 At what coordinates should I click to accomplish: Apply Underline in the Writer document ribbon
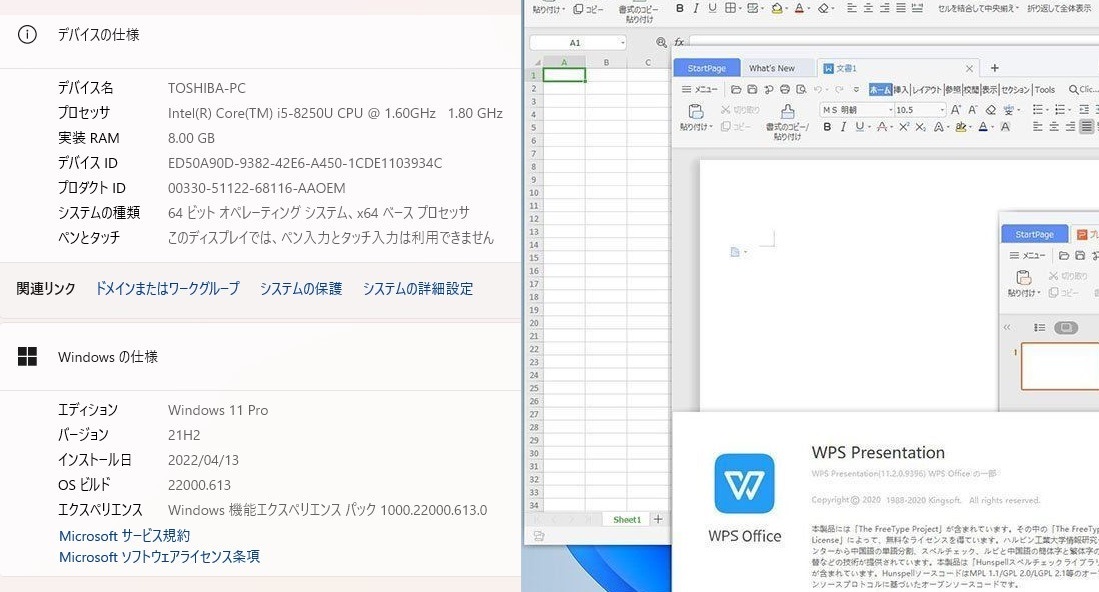[859, 127]
